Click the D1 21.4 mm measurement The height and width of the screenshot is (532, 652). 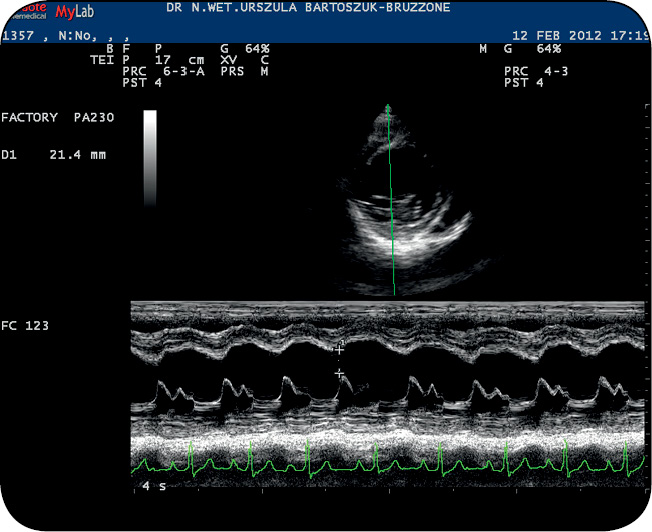[x=54, y=156]
